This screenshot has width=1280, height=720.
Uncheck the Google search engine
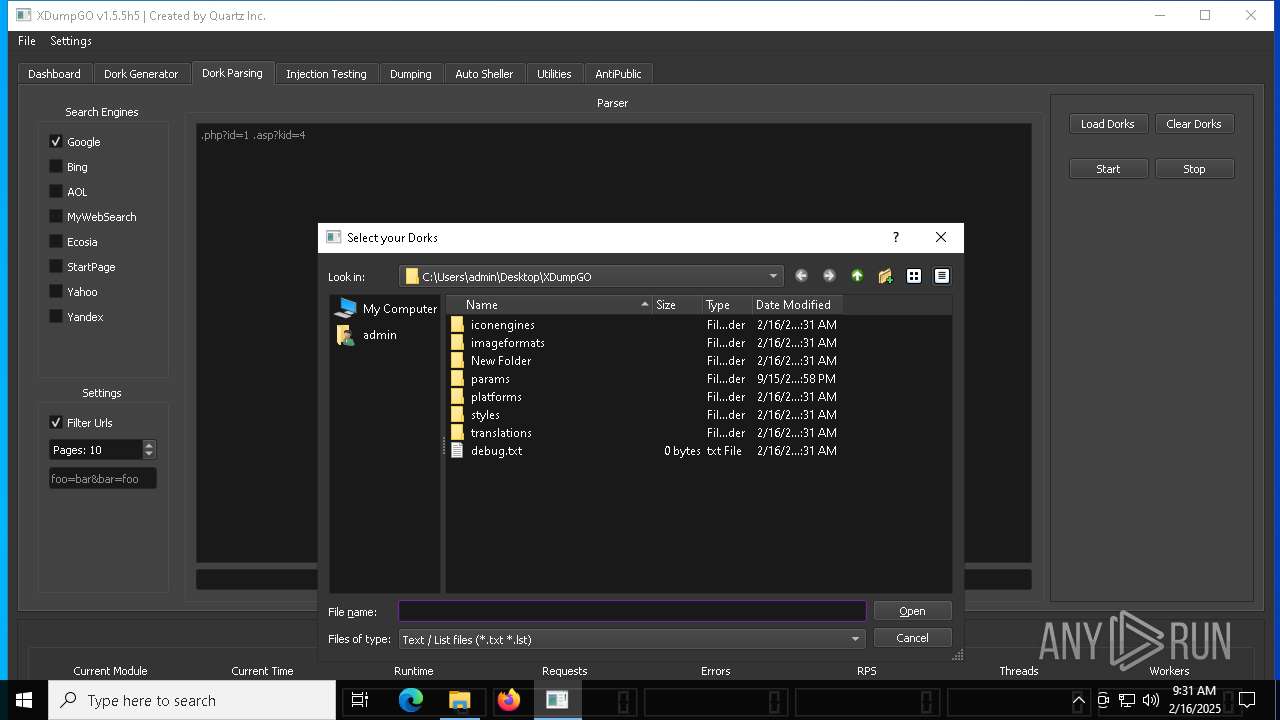pos(56,142)
